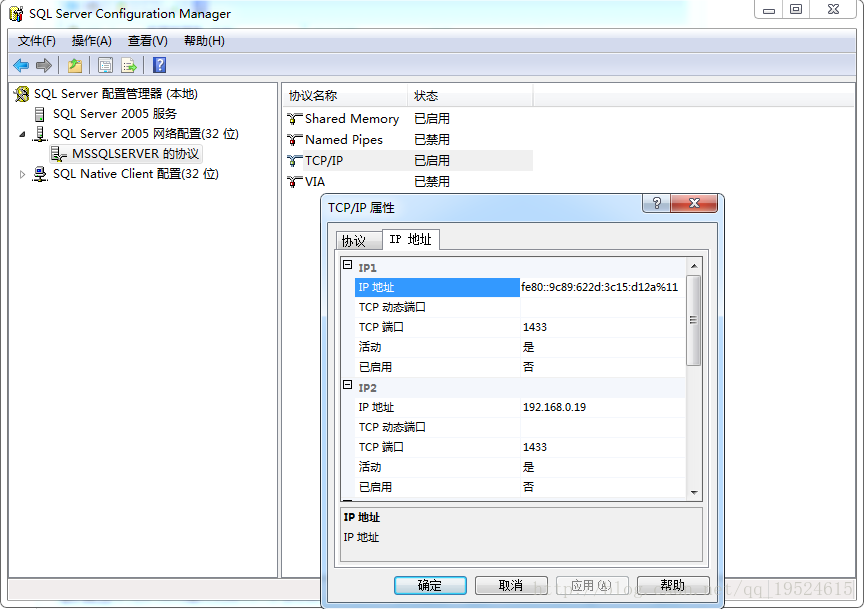
Task: Click the IP2 TCP 动态端口 value field
Action: pyautogui.click(x=603, y=427)
